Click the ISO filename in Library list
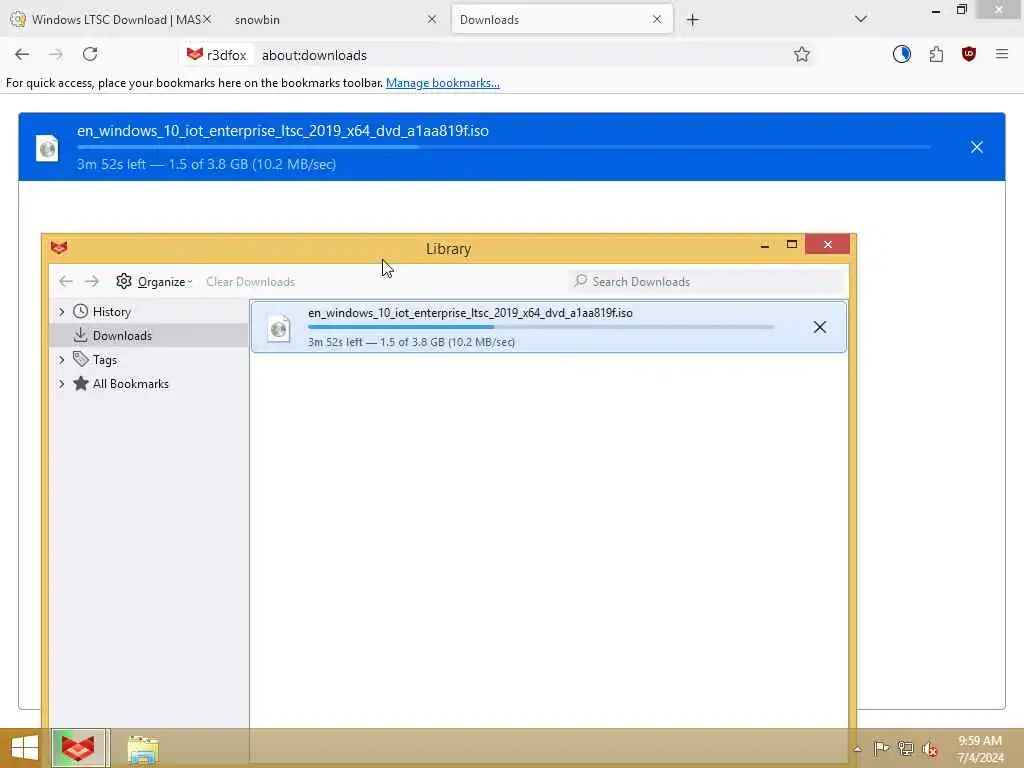 click(470, 313)
